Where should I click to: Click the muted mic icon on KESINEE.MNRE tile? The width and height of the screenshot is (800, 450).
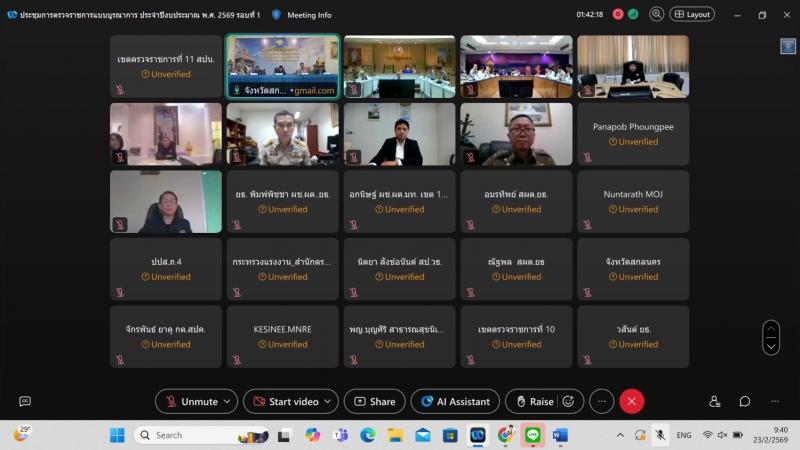pos(237,360)
